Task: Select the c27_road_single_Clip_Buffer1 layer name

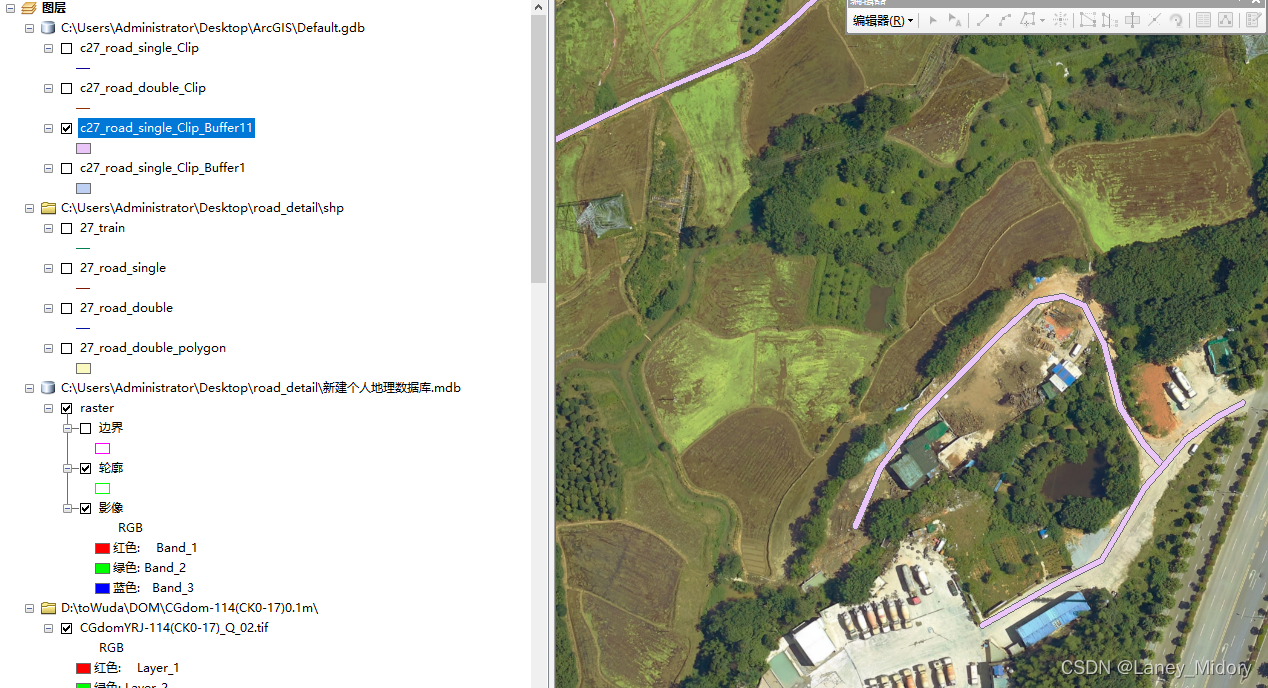Action: click(x=162, y=168)
